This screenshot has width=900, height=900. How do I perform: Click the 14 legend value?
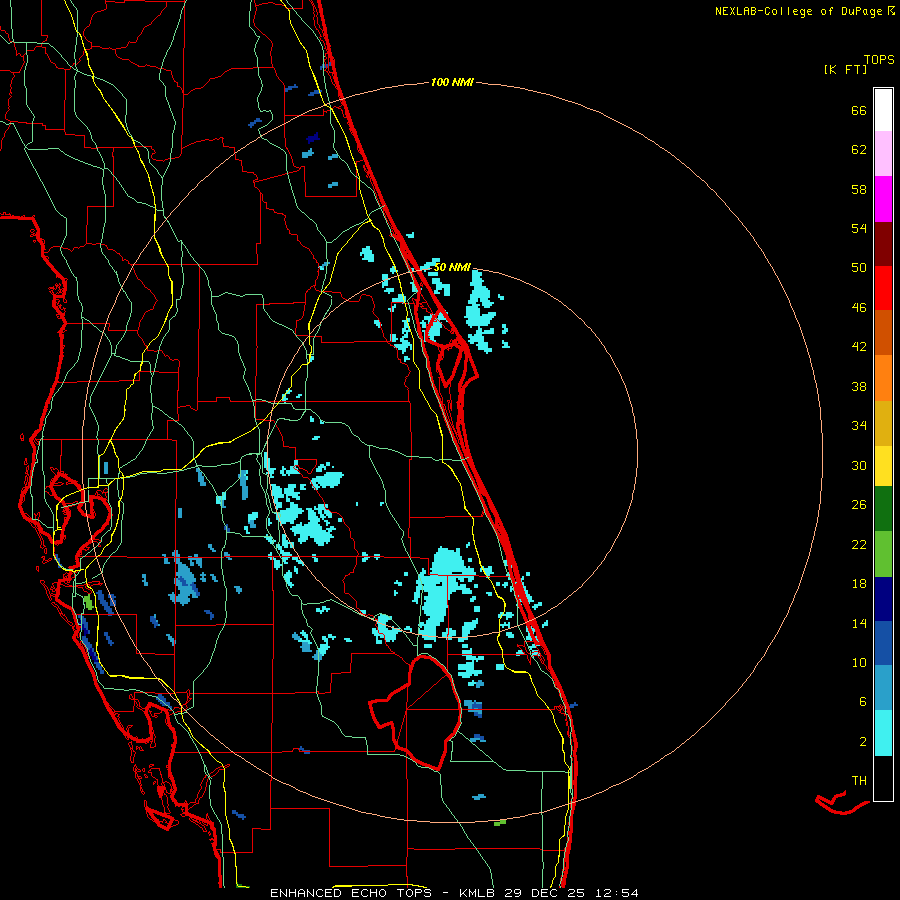click(x=859, y=623)
